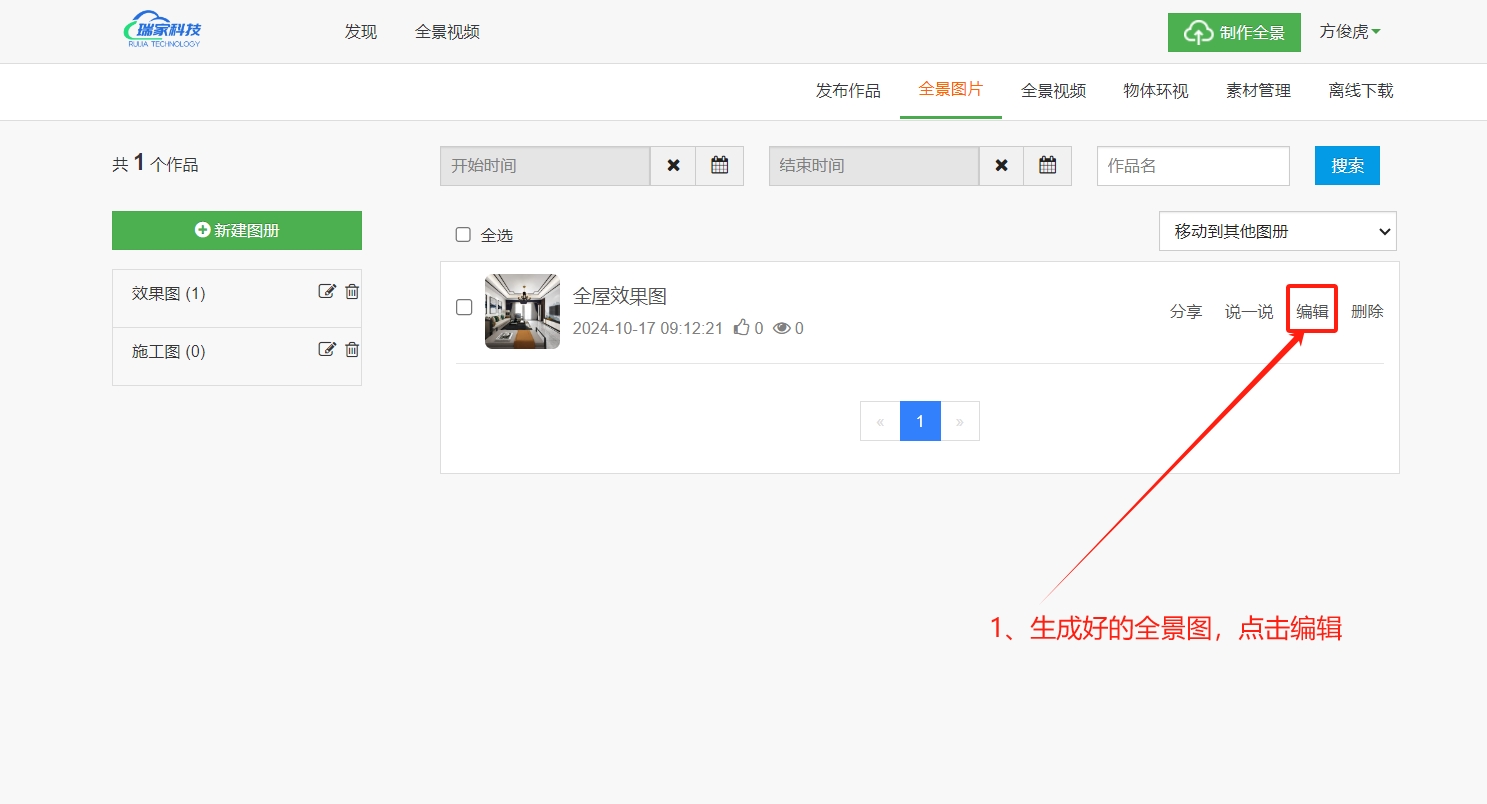Viewport: 1487px width, 804px height.
Task: Clear the 开始时间 field with the X icon
Action: pyautogui.click(x=673, y=166)
